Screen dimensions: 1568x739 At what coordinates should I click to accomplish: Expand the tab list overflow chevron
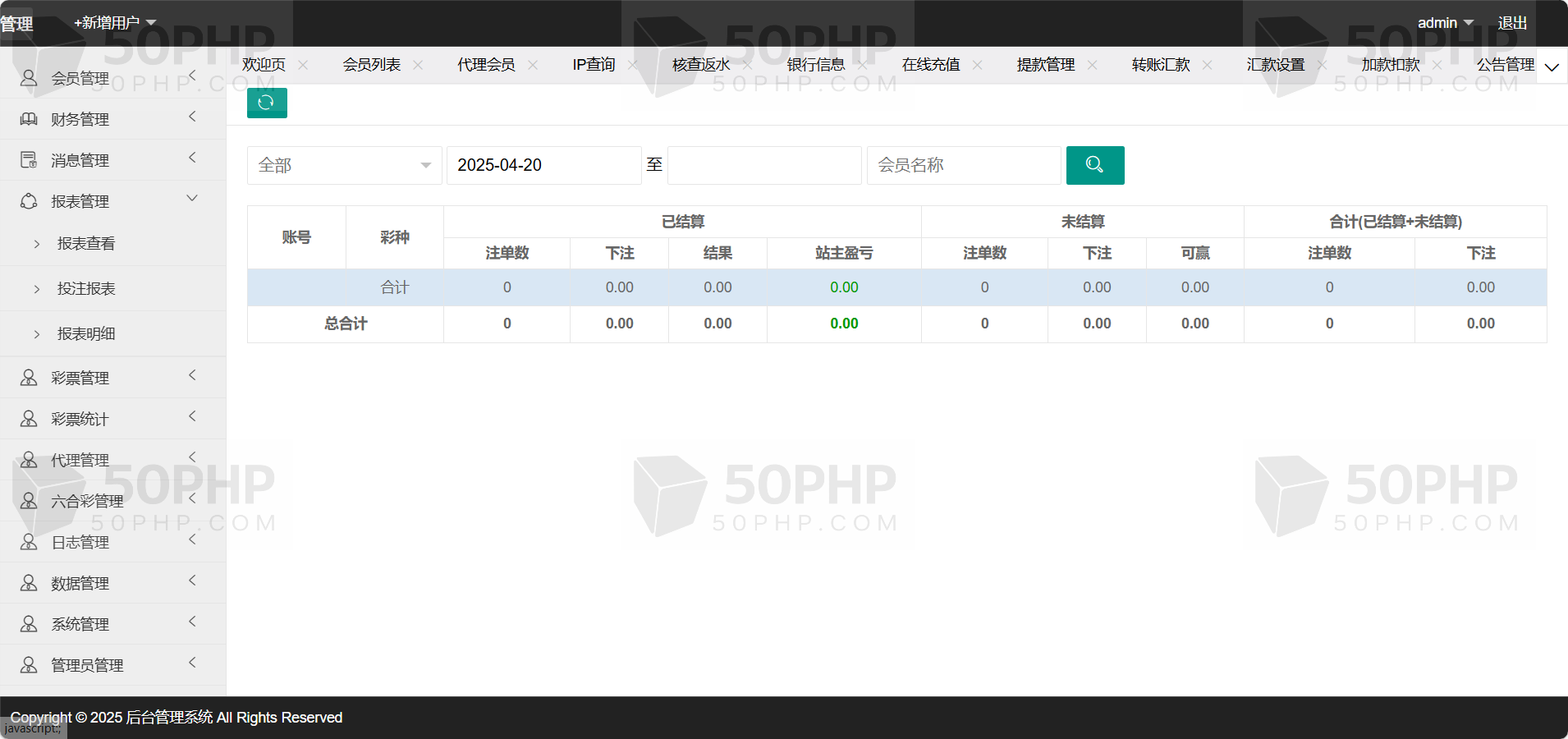click(x=1551, y=67)
